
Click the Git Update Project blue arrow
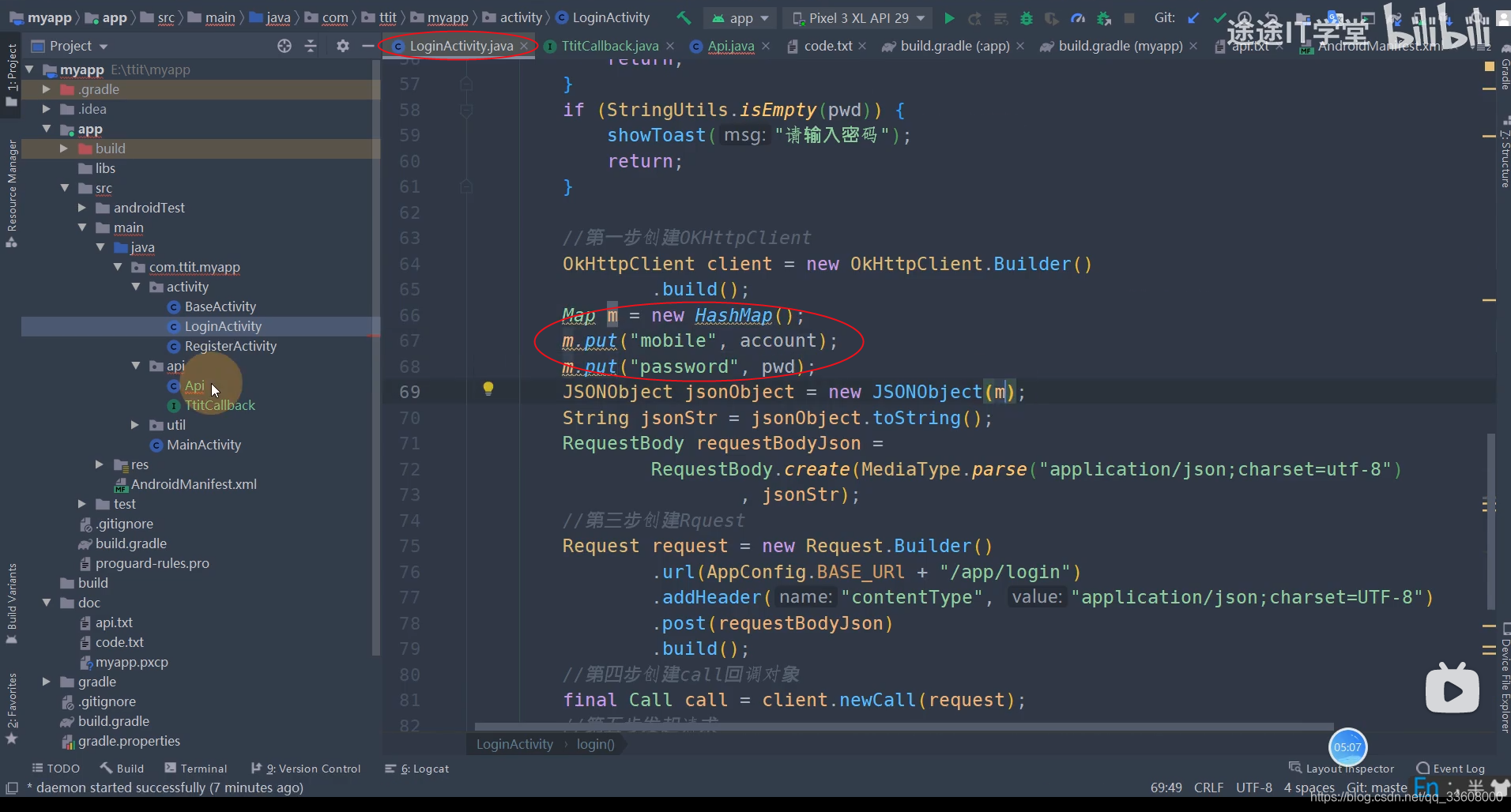pos(1193,17)
